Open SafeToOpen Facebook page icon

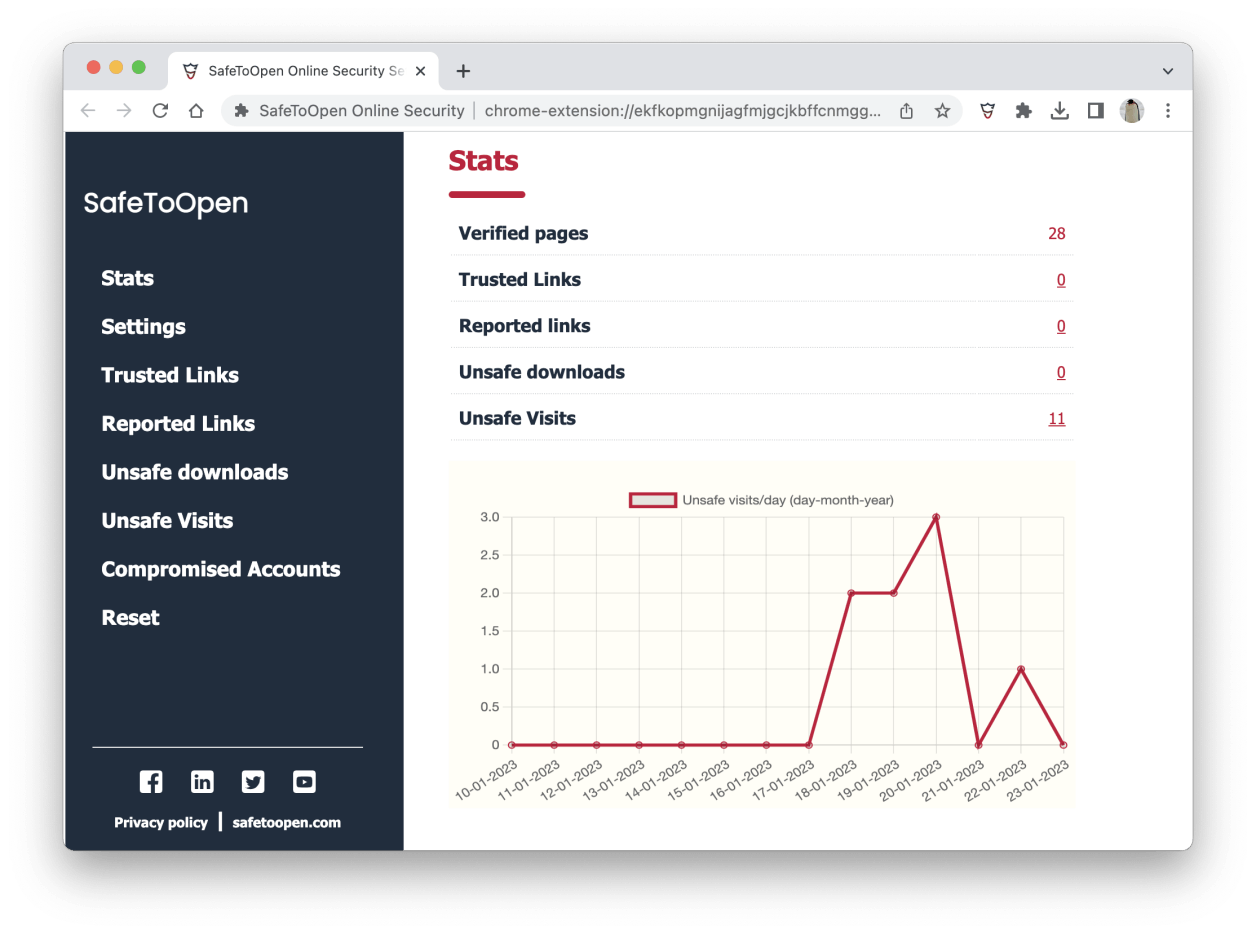pyautogui.click(x=151, y=782)
